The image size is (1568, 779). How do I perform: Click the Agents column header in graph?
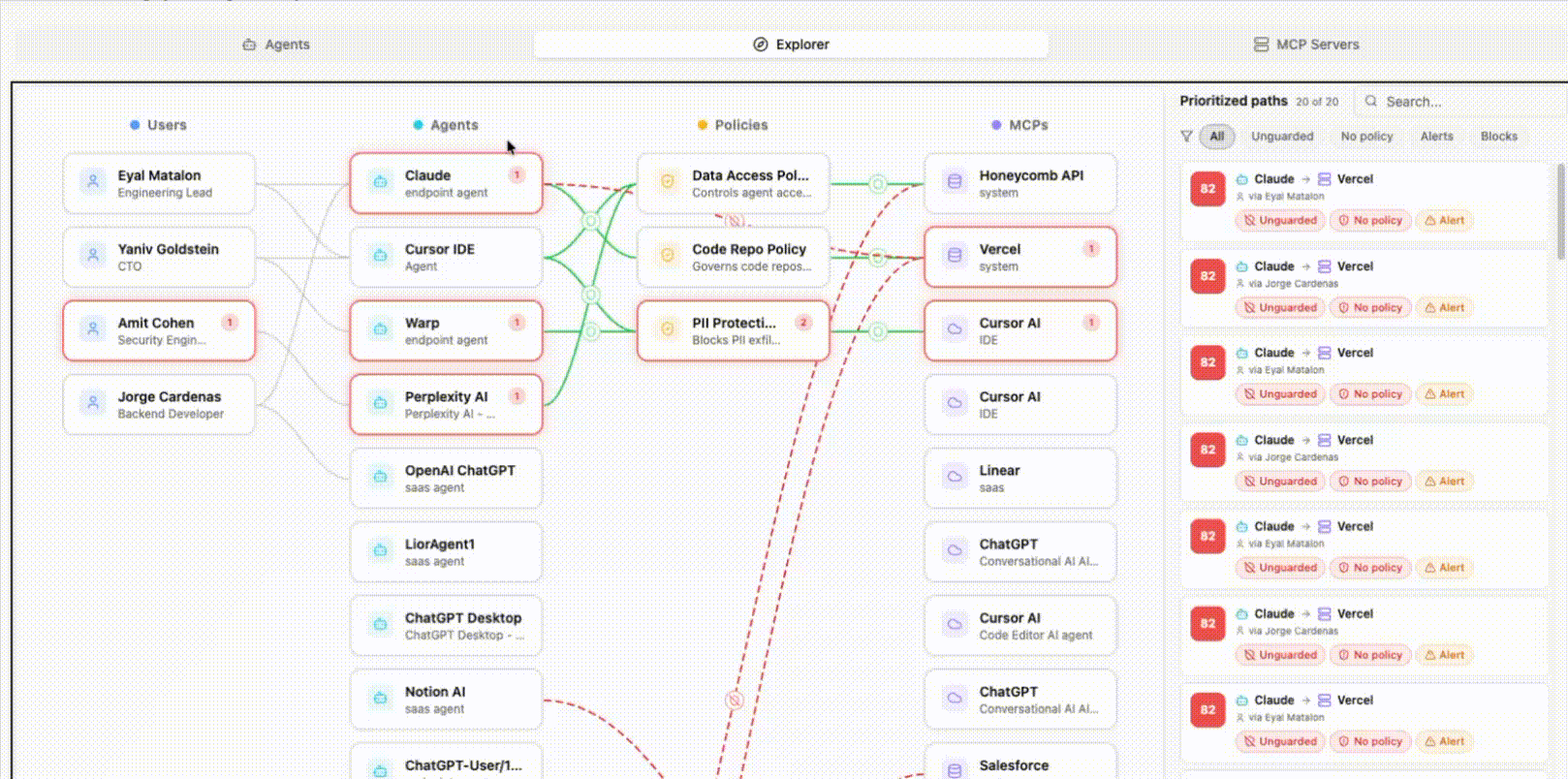[x=446, y=125]
